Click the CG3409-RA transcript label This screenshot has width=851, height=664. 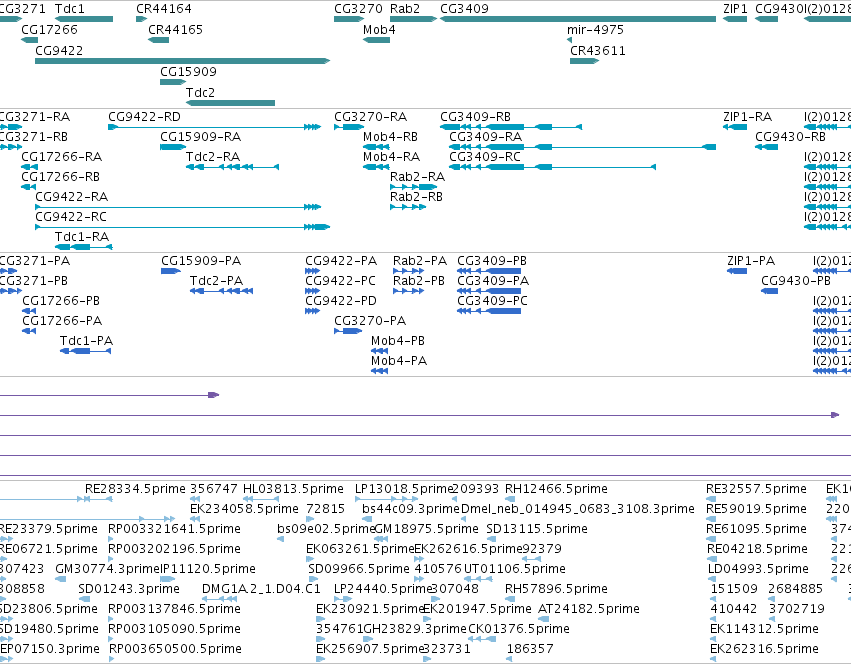click(485, 137)
